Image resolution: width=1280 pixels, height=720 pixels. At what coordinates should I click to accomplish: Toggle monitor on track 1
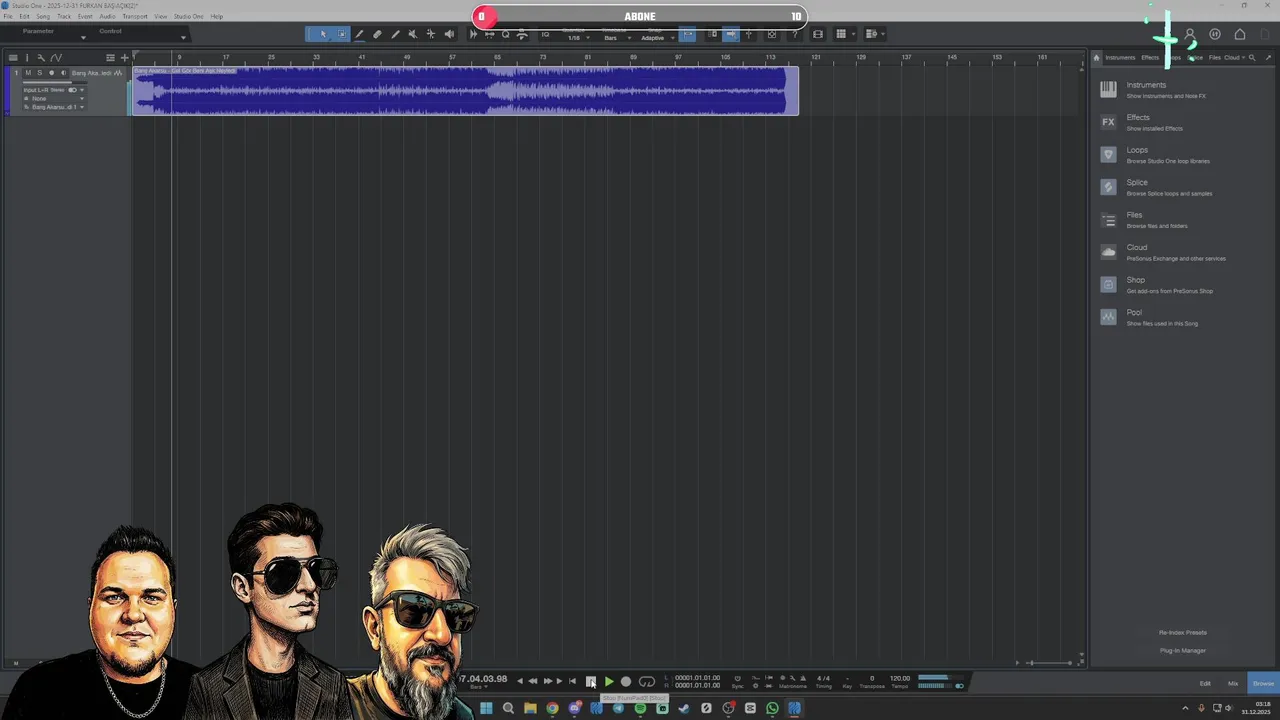coord(63,73)
